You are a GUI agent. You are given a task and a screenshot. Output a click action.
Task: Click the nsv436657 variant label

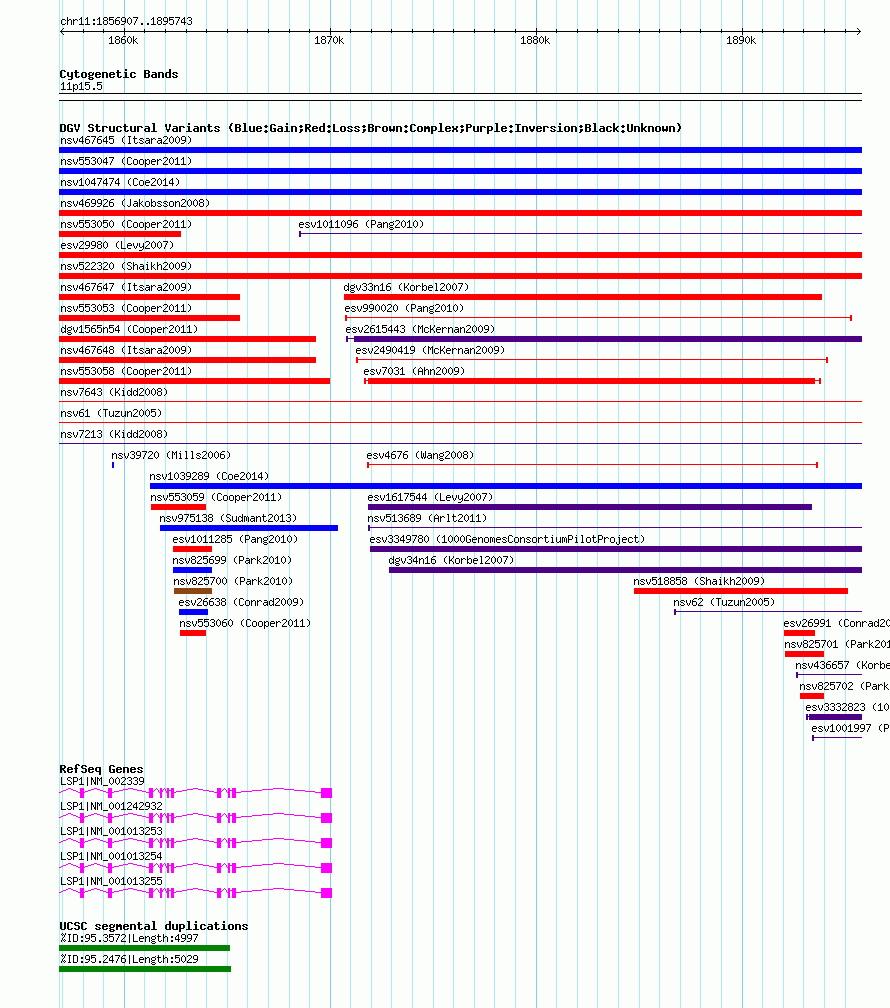842,665
